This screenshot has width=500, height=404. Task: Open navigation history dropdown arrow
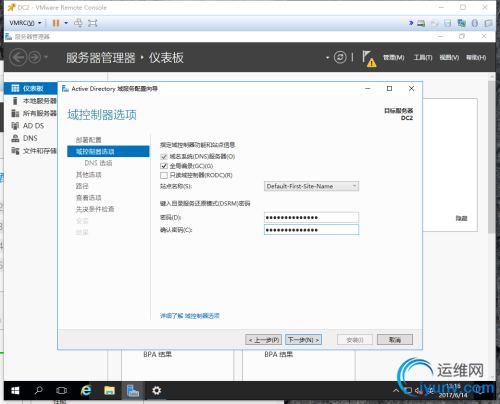point(46,57)
